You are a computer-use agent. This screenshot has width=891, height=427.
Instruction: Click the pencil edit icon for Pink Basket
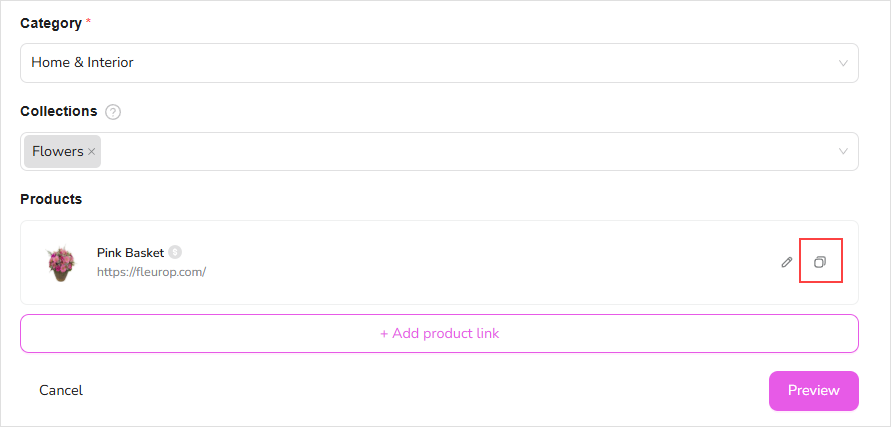787,262
